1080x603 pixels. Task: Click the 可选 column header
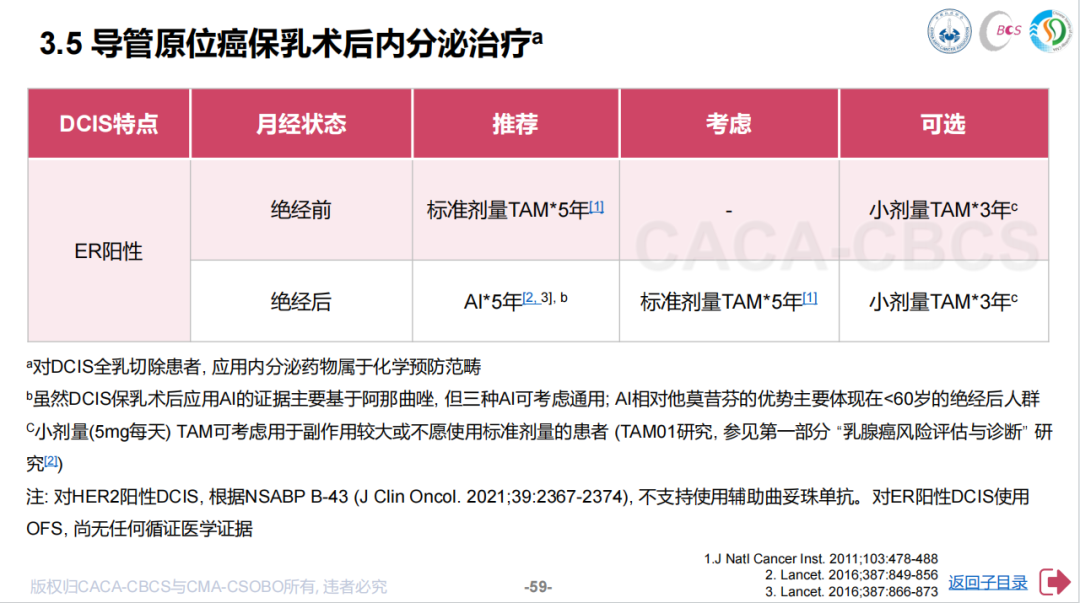click(943, 124)
